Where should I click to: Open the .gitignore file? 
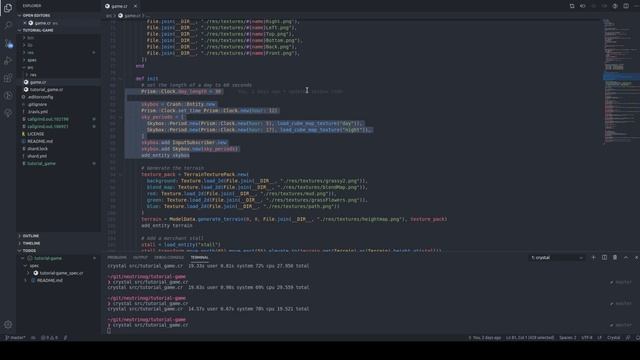pyautogui.click(x=38, y=104)
